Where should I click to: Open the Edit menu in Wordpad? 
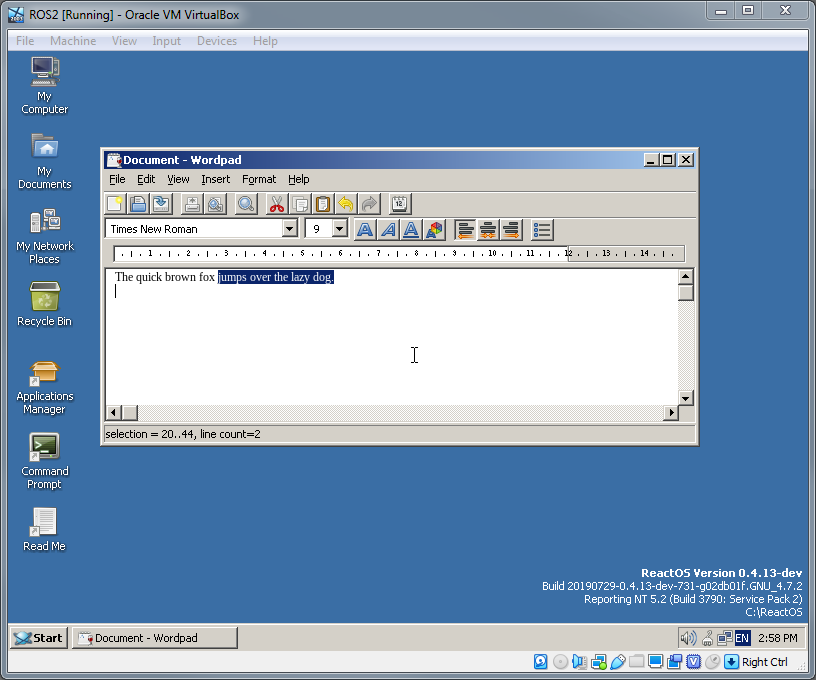(x=146, y=179)
